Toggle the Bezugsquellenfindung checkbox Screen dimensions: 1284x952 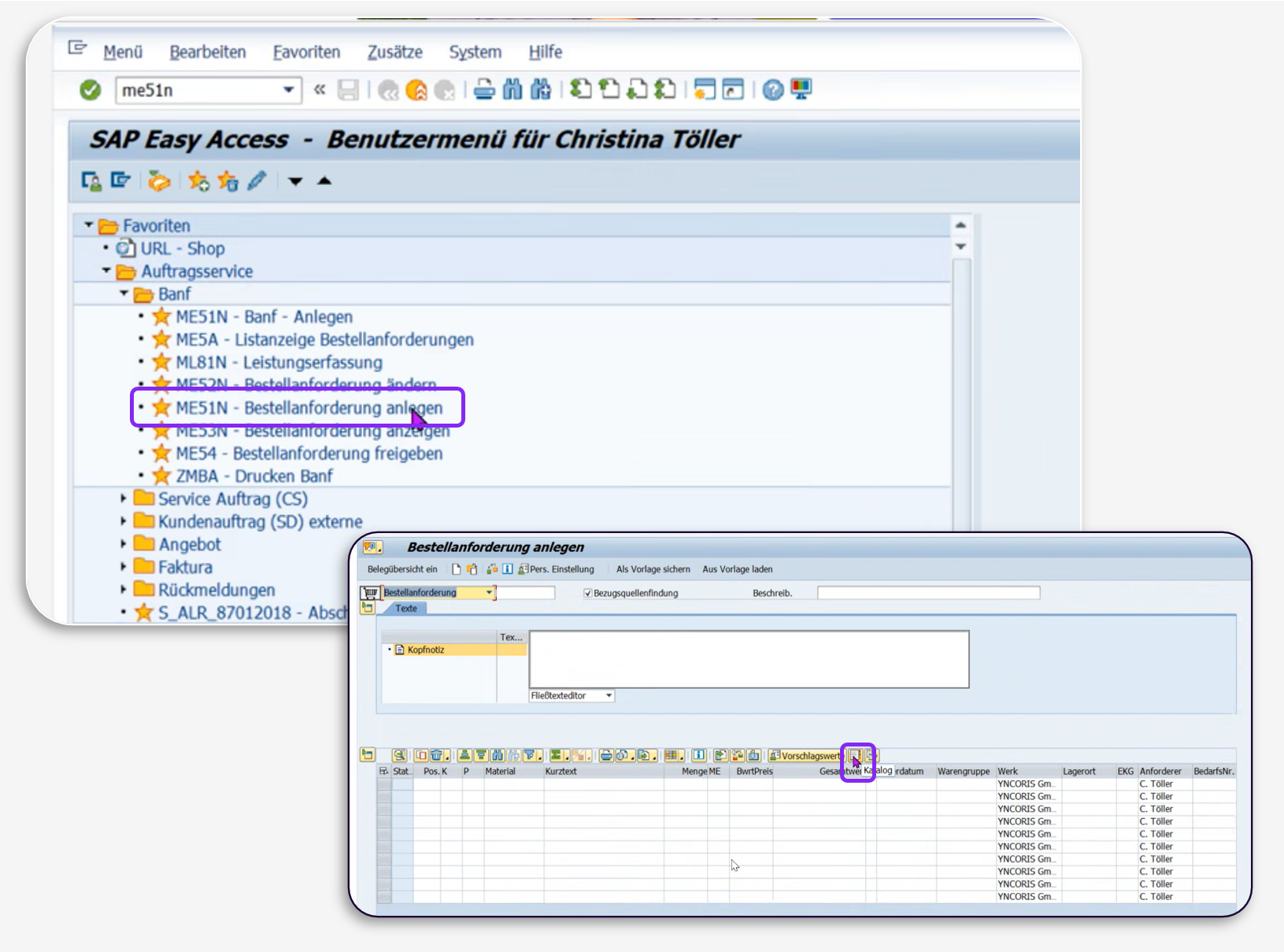pyautogui.click(x=587, y=593)
